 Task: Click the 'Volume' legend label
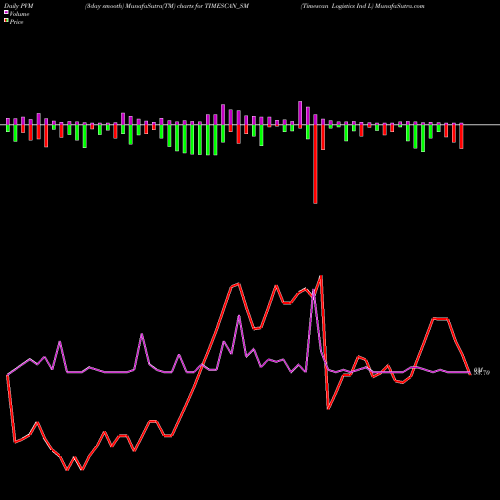point(19,14)
